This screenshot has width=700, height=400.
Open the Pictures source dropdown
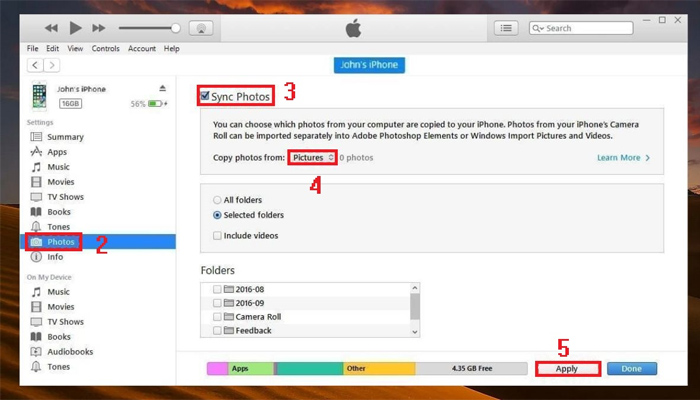[x=312, y=158]
